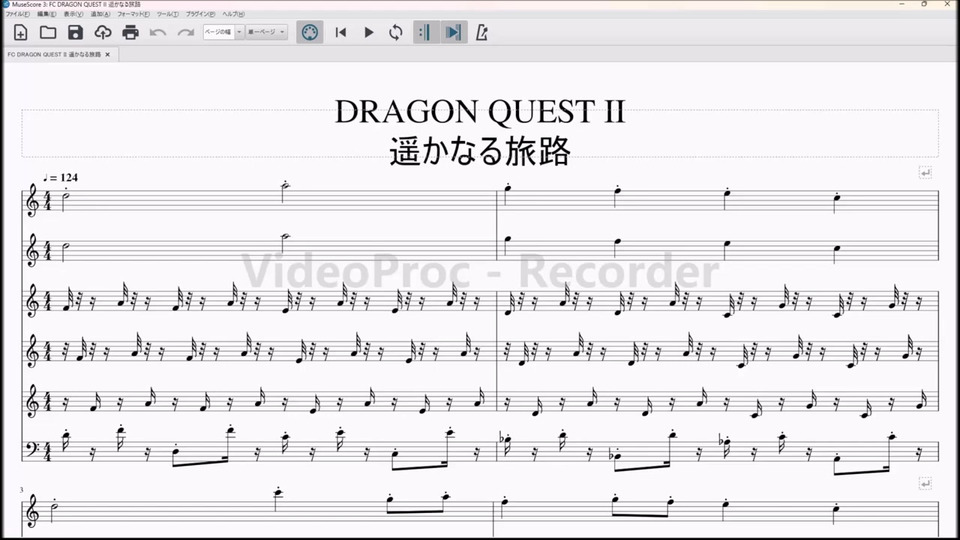
Task: Toggle loop playback
Action: click(396, 32)
